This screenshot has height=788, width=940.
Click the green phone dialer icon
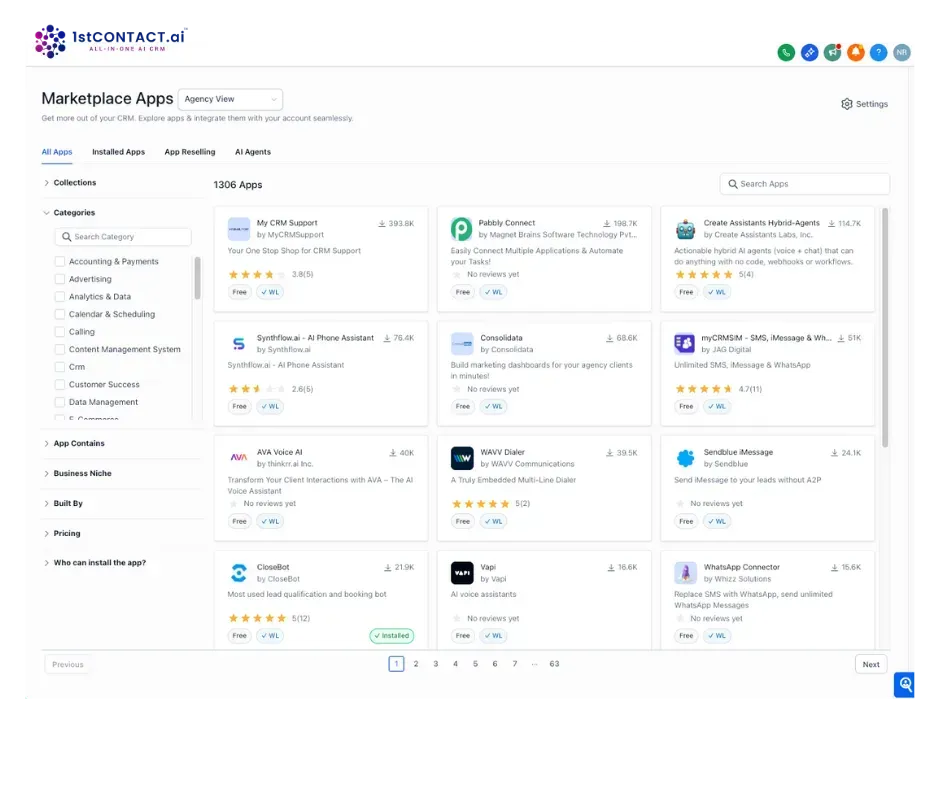click(786, 53)
